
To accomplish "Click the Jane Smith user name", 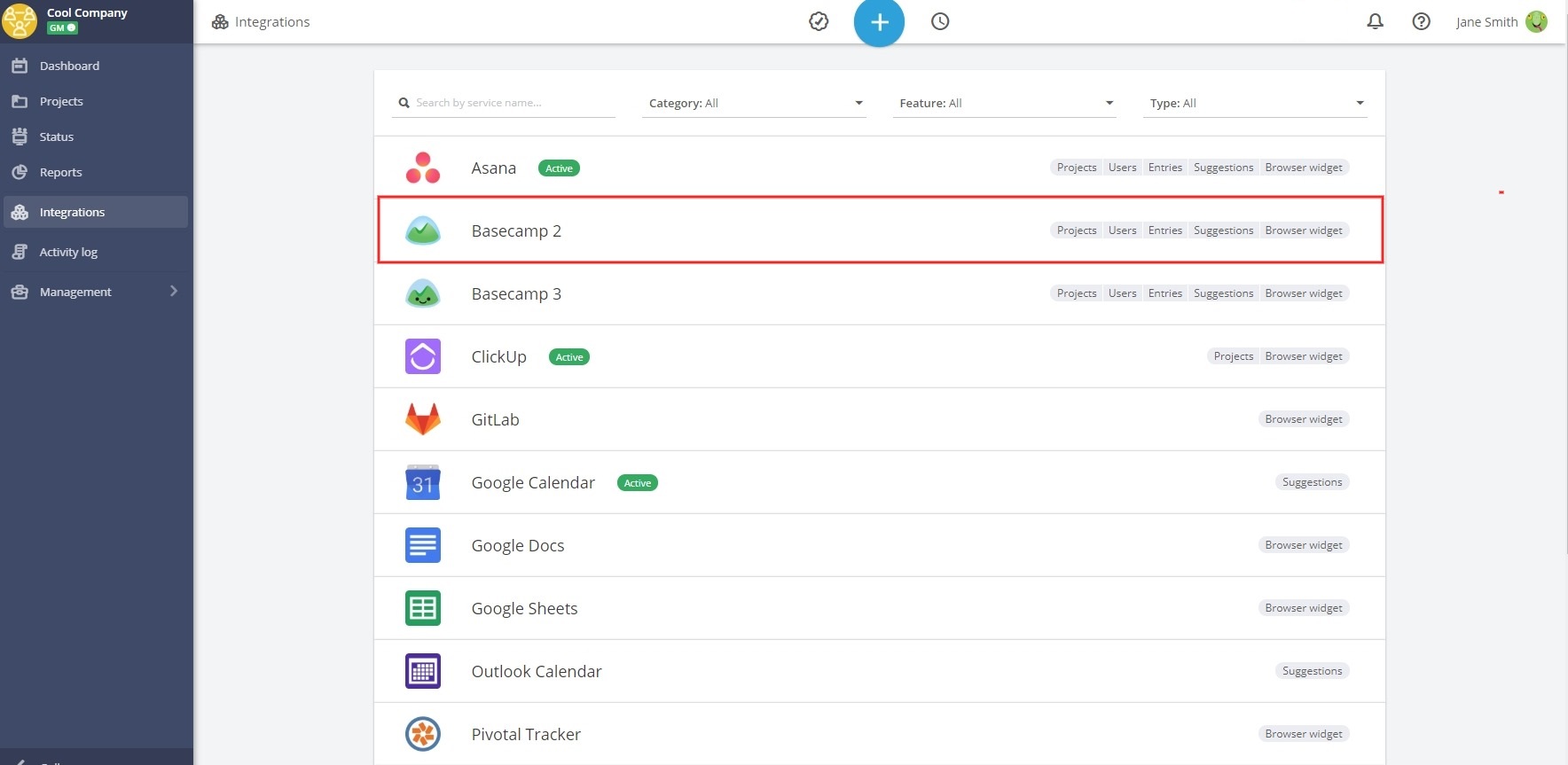I will coord(1486,22).
